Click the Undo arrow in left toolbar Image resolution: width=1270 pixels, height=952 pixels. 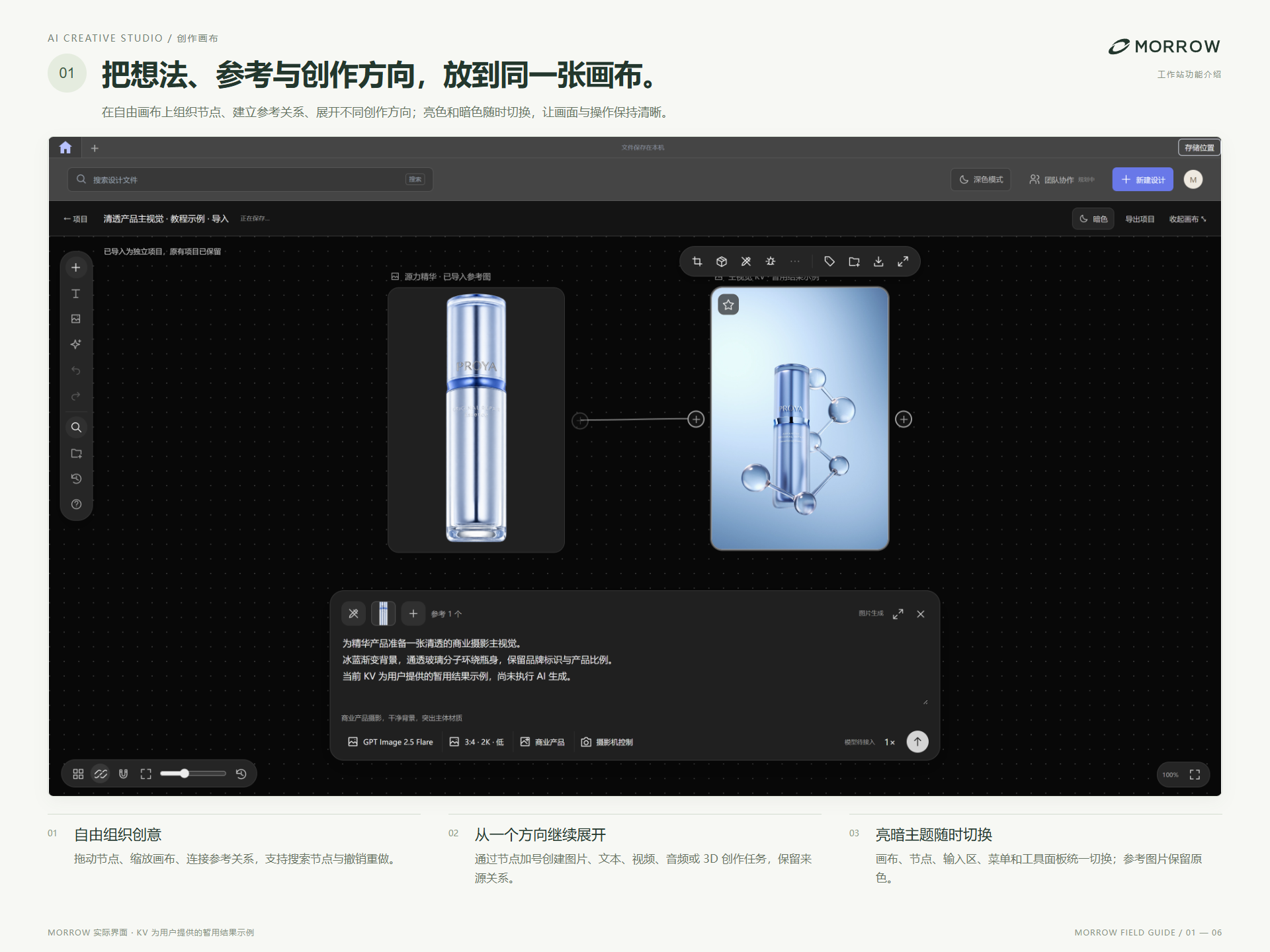point(76,371)
